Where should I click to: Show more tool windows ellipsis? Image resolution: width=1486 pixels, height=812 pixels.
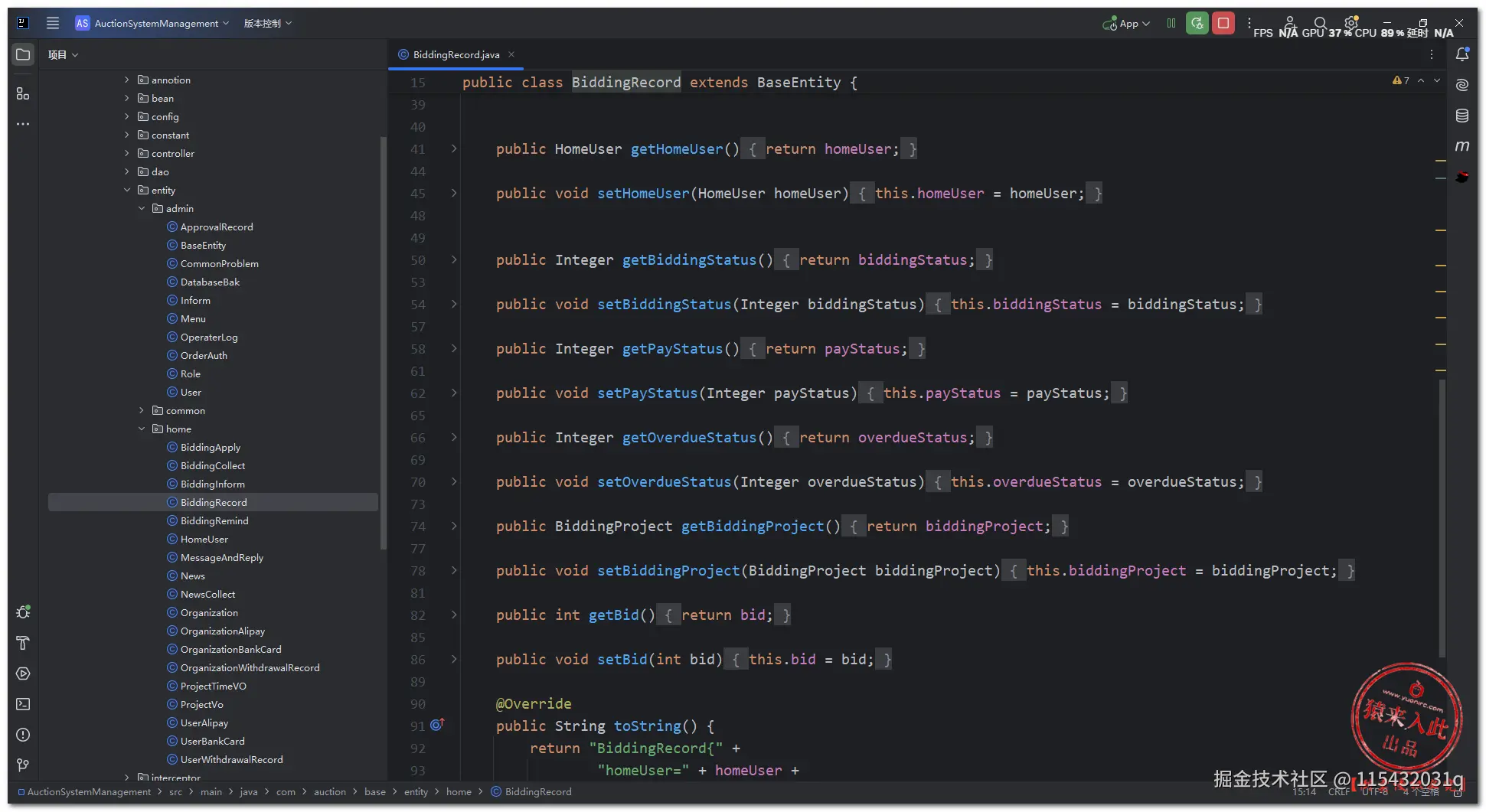(23, 124)
